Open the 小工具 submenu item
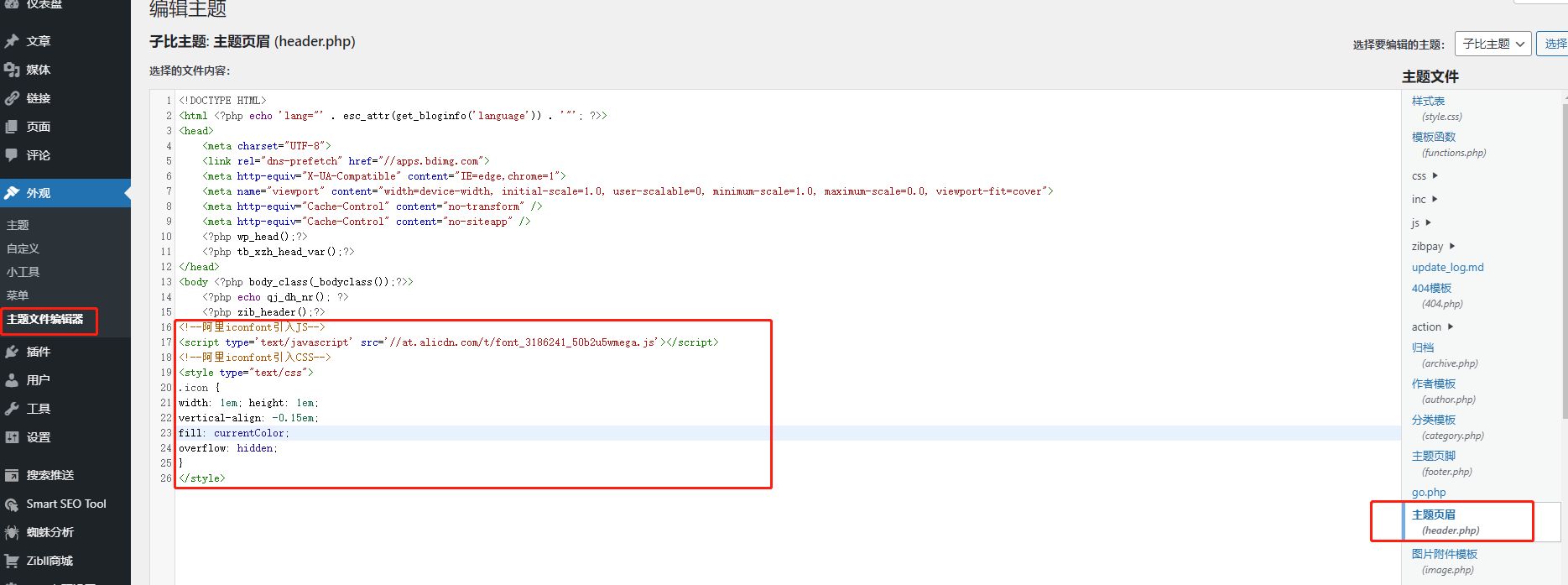The image size is (1568, 585). (23, 272)
